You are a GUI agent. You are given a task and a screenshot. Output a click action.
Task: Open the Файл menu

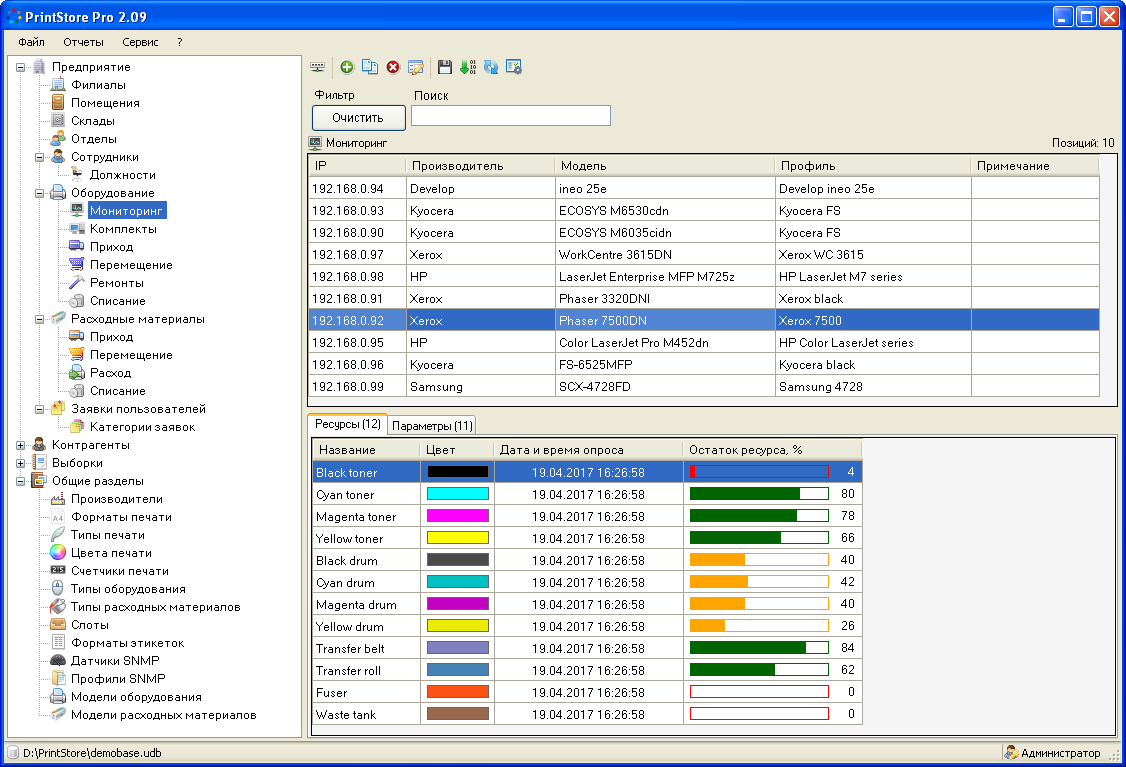click(x=32, y=42)
